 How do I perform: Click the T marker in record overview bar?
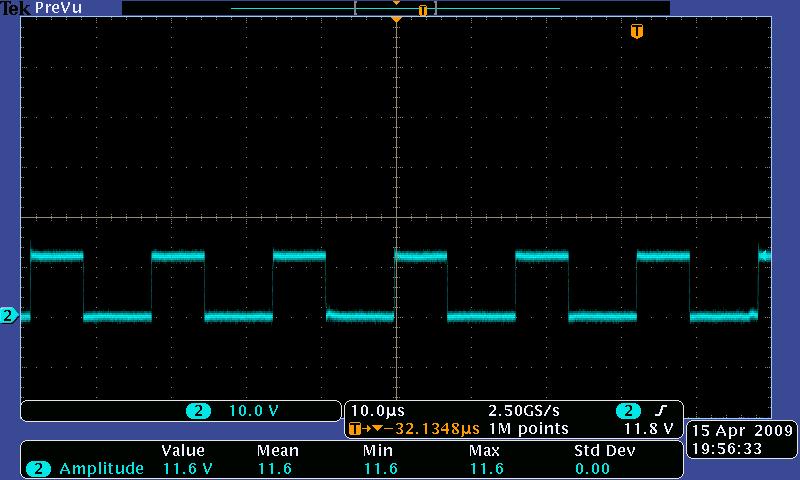point(422,10)
